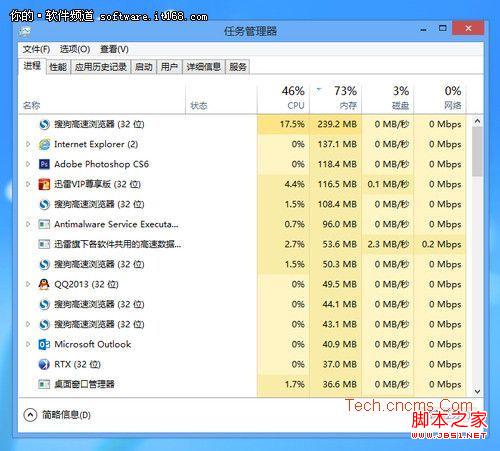
Task: Click the 137.1 MB memory value
Action: click(x=337, y=144)
